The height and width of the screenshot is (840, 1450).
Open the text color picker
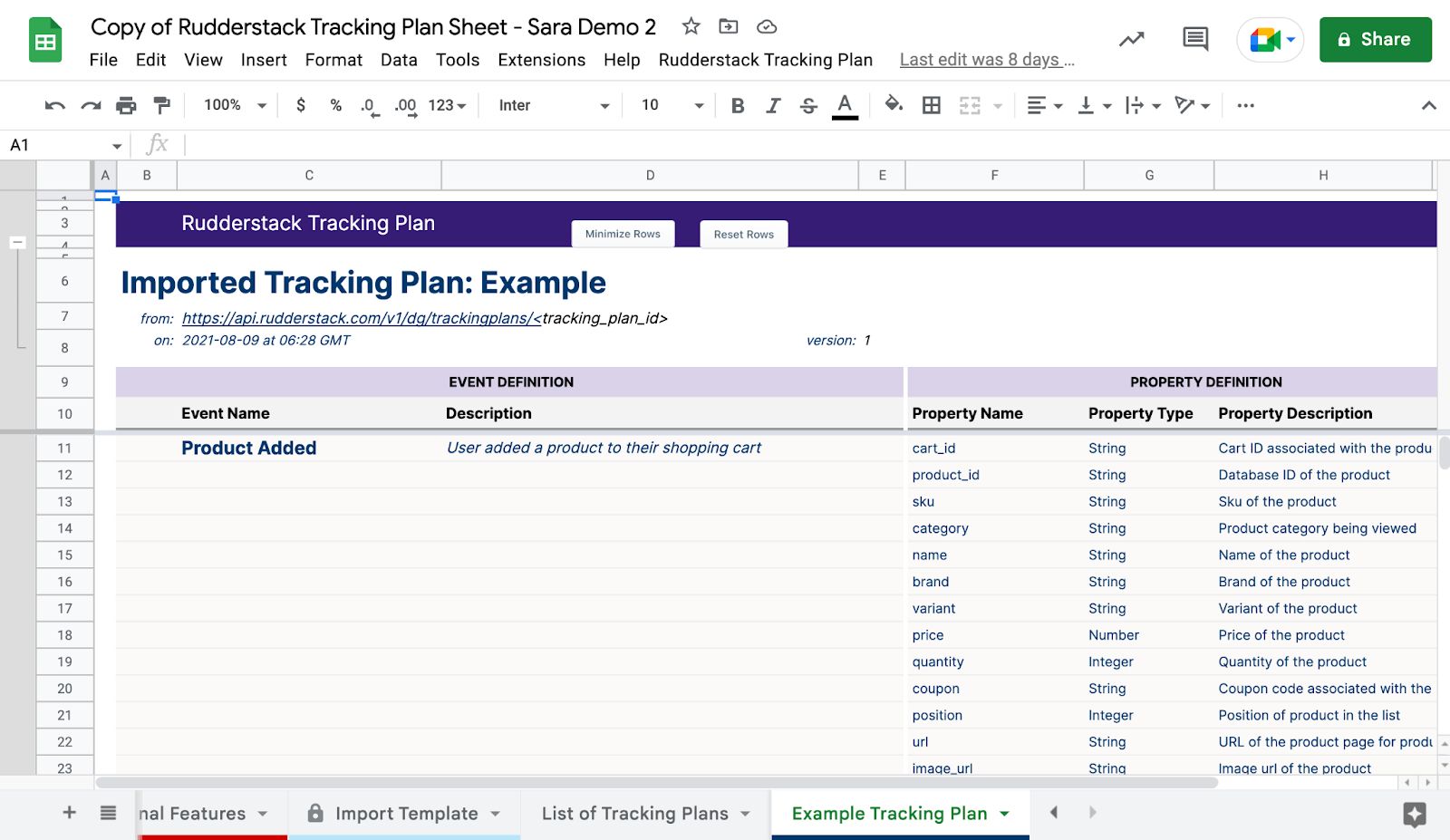[x=845, y=105]
